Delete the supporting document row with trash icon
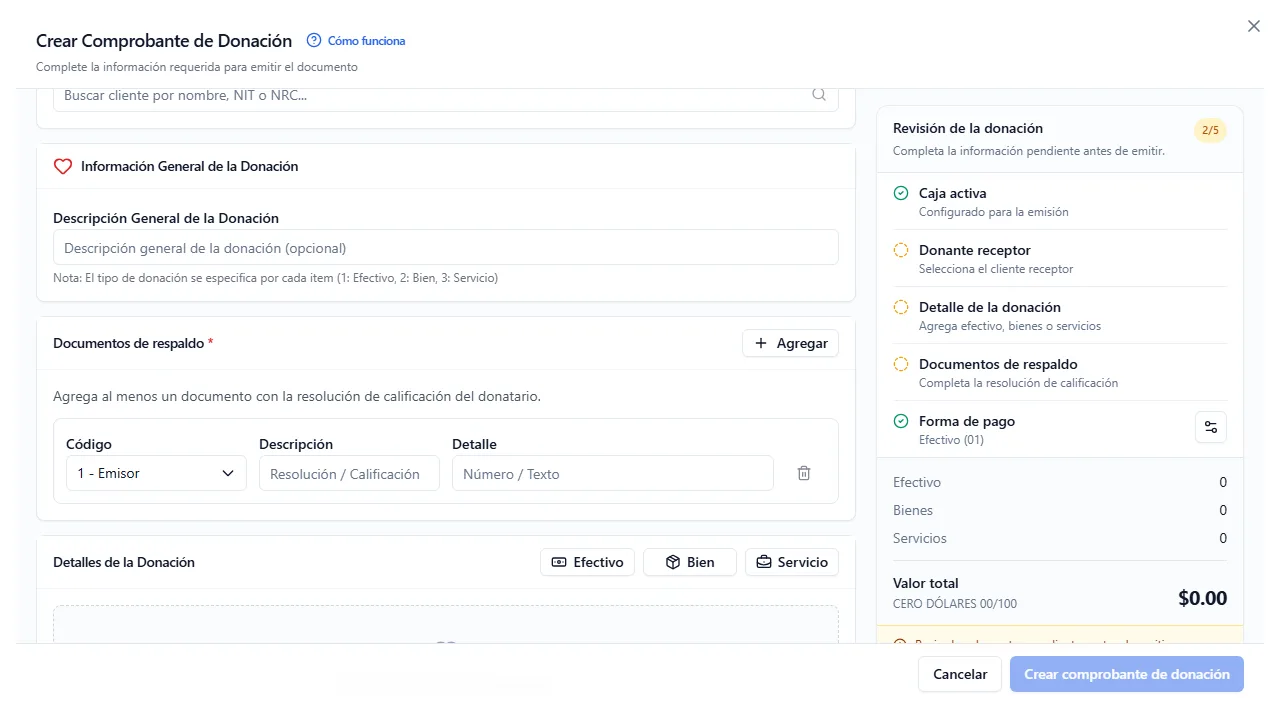Image resolution: width=1280 pixels, height=720 pixels. point(804,473)
